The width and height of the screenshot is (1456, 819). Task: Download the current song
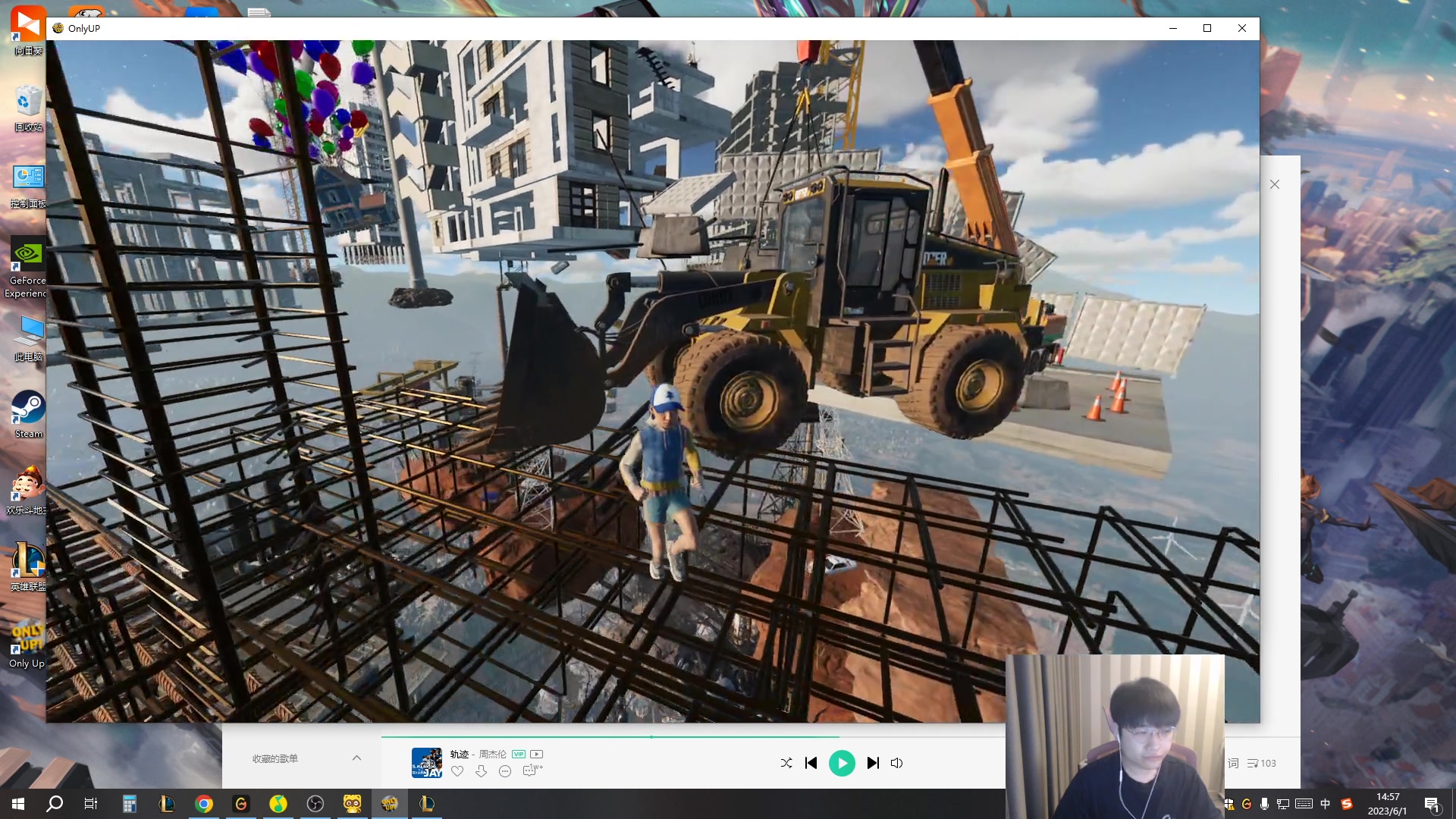click(481, 771)
